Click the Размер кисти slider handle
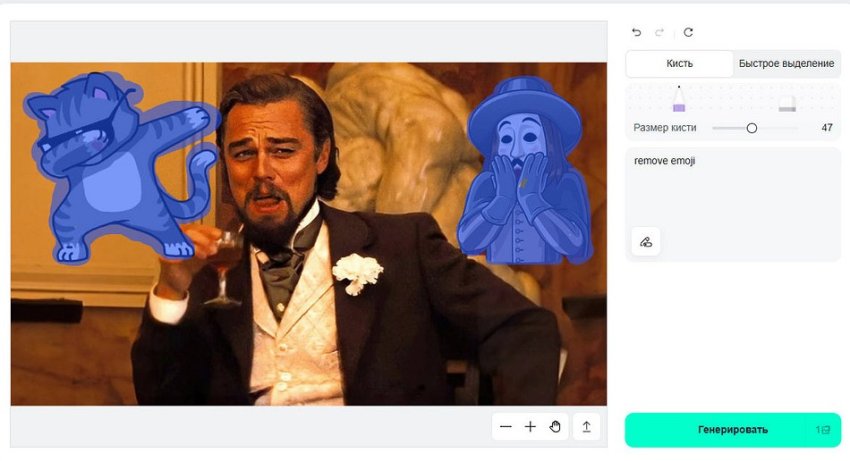Screen dimensions: 850x461 pos(752,128)
